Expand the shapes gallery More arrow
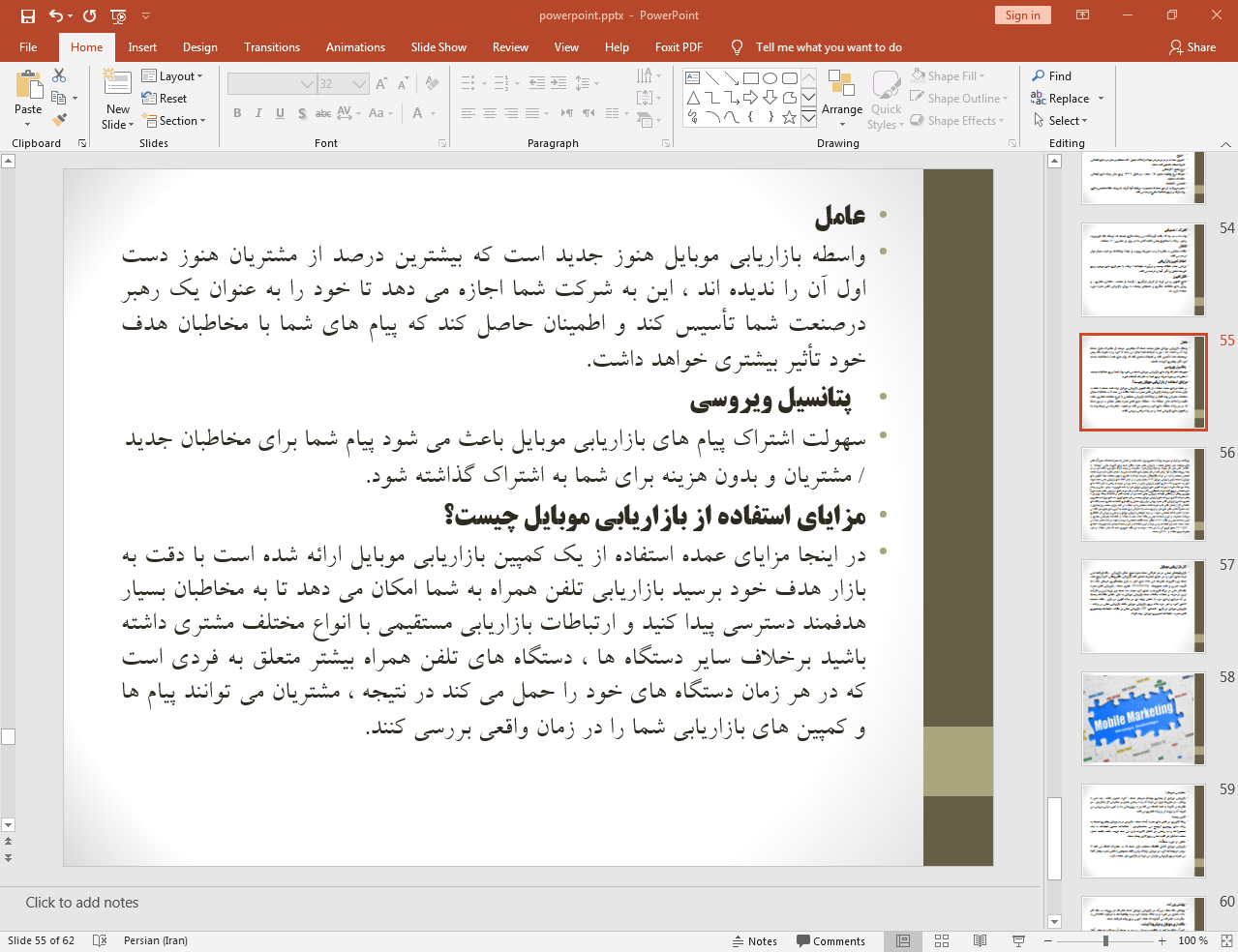The height and width of the screenshot is (952, 1238). 808,118
